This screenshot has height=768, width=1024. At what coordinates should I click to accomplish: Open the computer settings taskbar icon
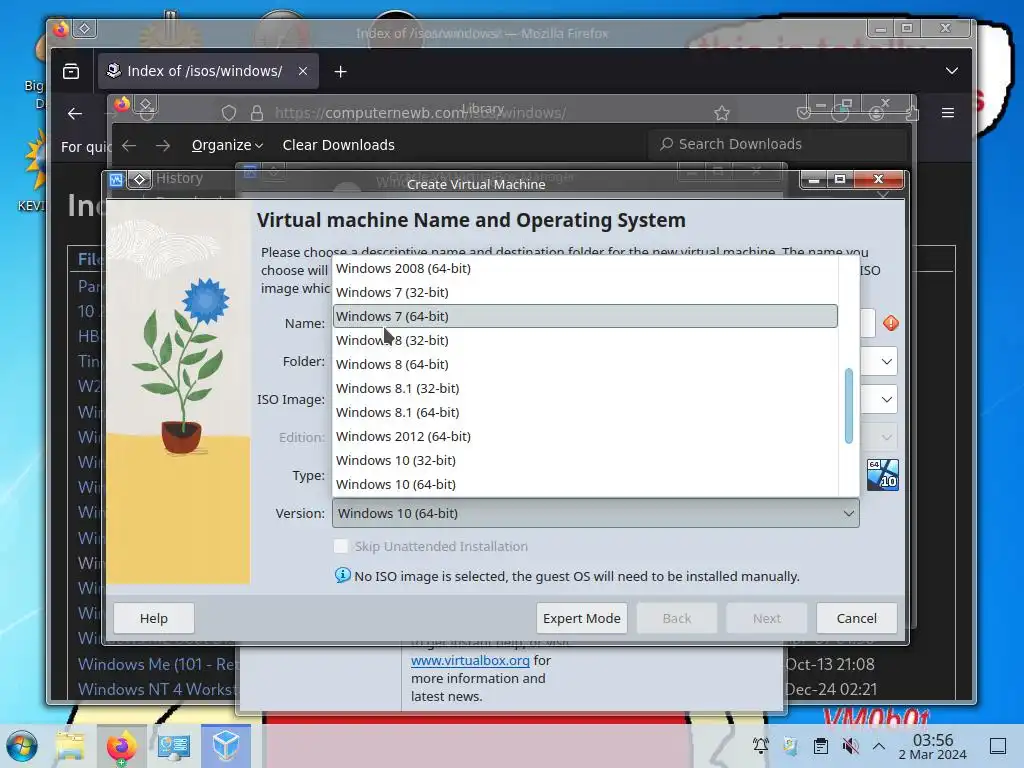[174, 746]
